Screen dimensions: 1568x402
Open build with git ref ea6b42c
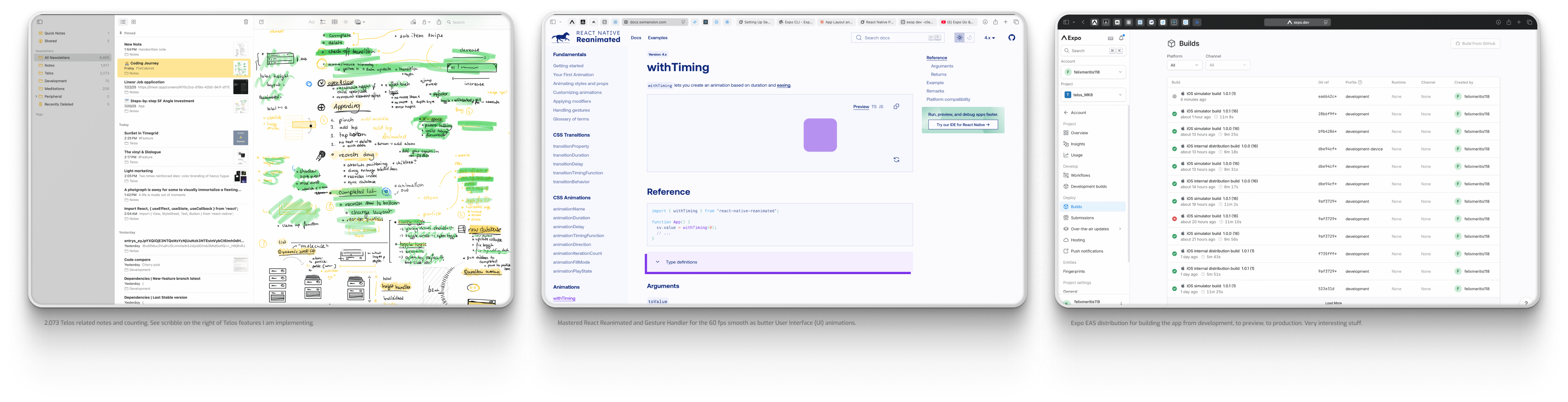coord(1333,97)
